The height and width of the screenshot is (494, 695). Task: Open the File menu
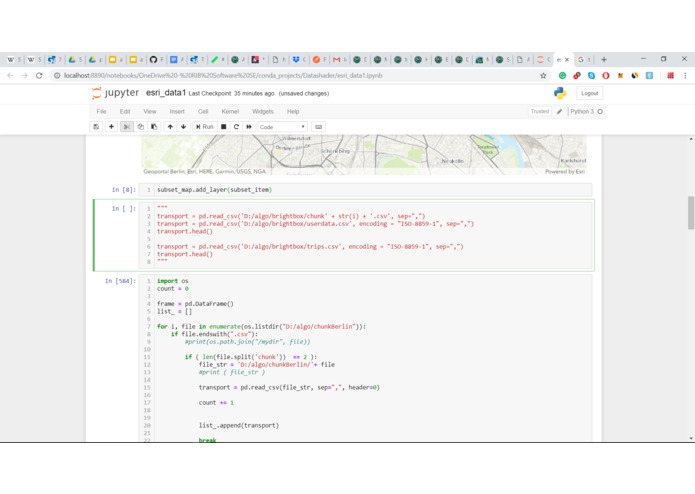(102, 112)
